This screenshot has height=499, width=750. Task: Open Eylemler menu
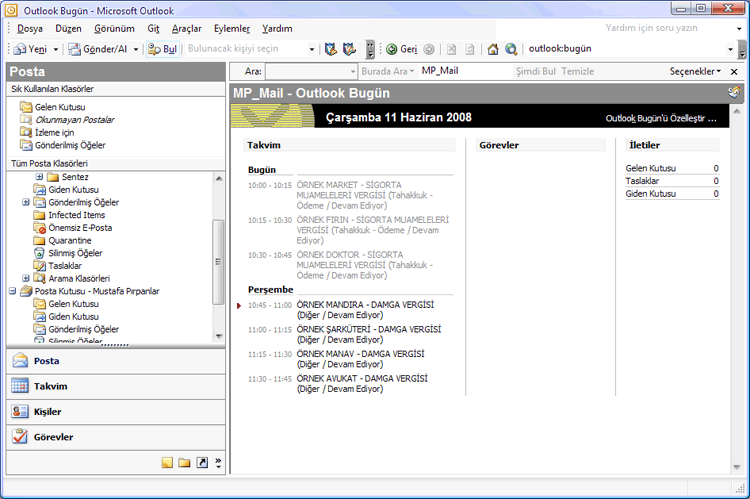(x=232, y=29)
